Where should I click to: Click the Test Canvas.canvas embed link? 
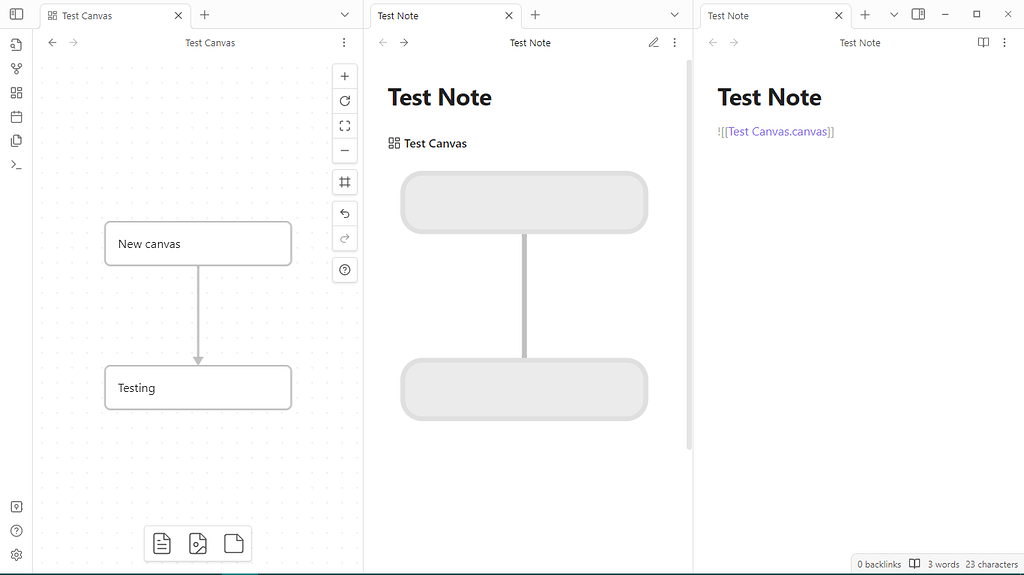[x=778, y=132]
